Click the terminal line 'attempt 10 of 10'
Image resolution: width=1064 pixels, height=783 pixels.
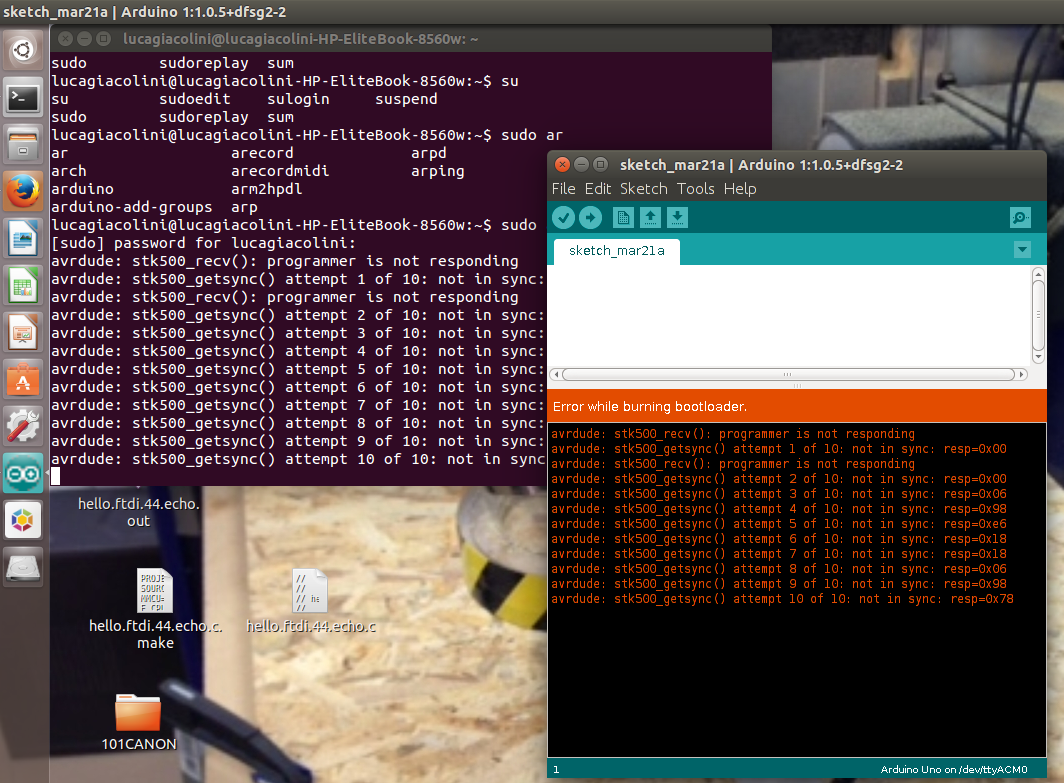point(299,459)
